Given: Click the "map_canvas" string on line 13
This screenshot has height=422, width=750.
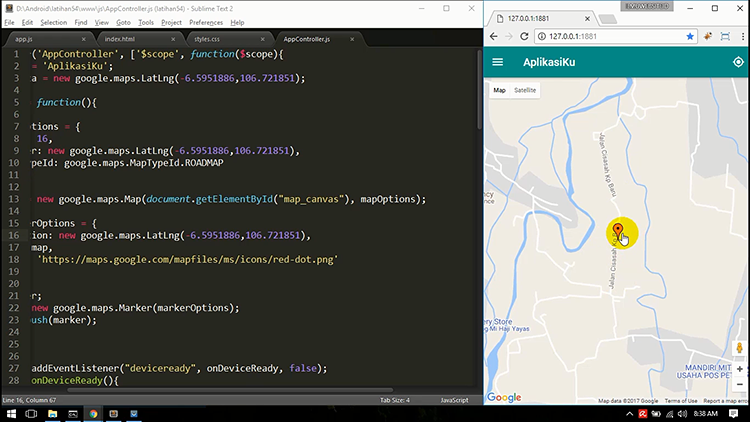Looking at the screenshot, I should click(x=311, y=199).
